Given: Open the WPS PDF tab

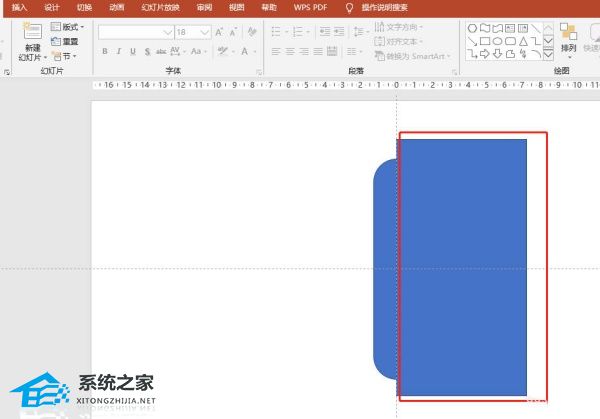Looking at the screenshot, I should pos(310,8).
